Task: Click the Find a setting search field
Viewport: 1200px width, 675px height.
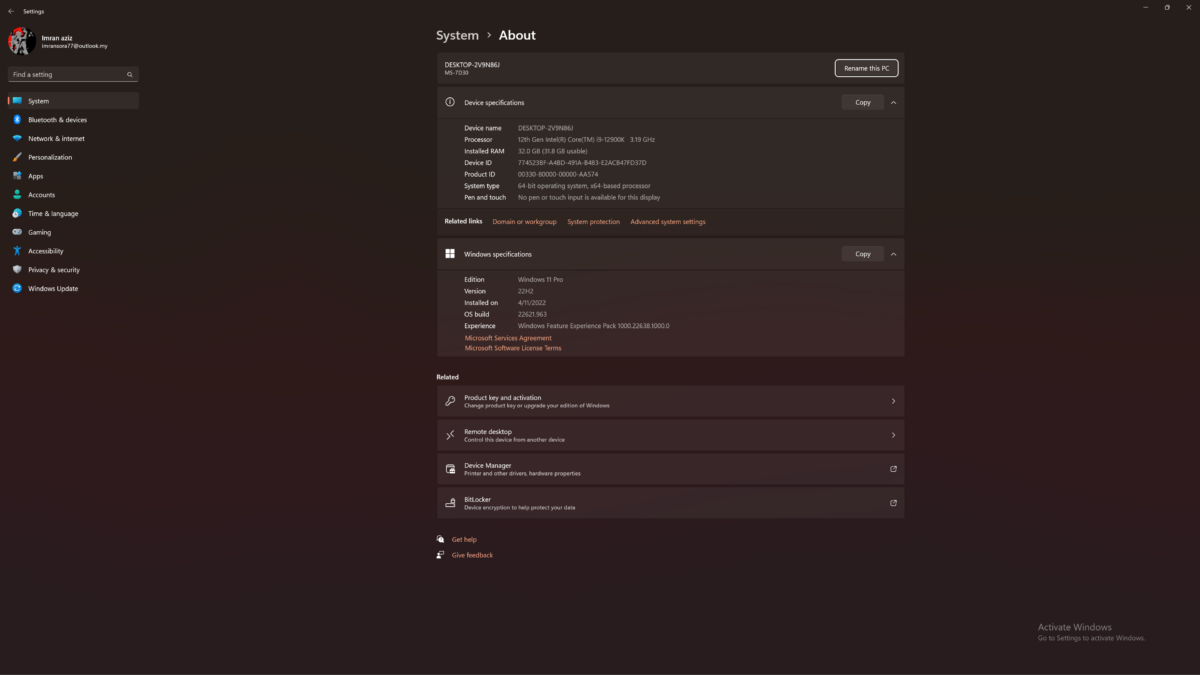Action: [x=66, y=75]
